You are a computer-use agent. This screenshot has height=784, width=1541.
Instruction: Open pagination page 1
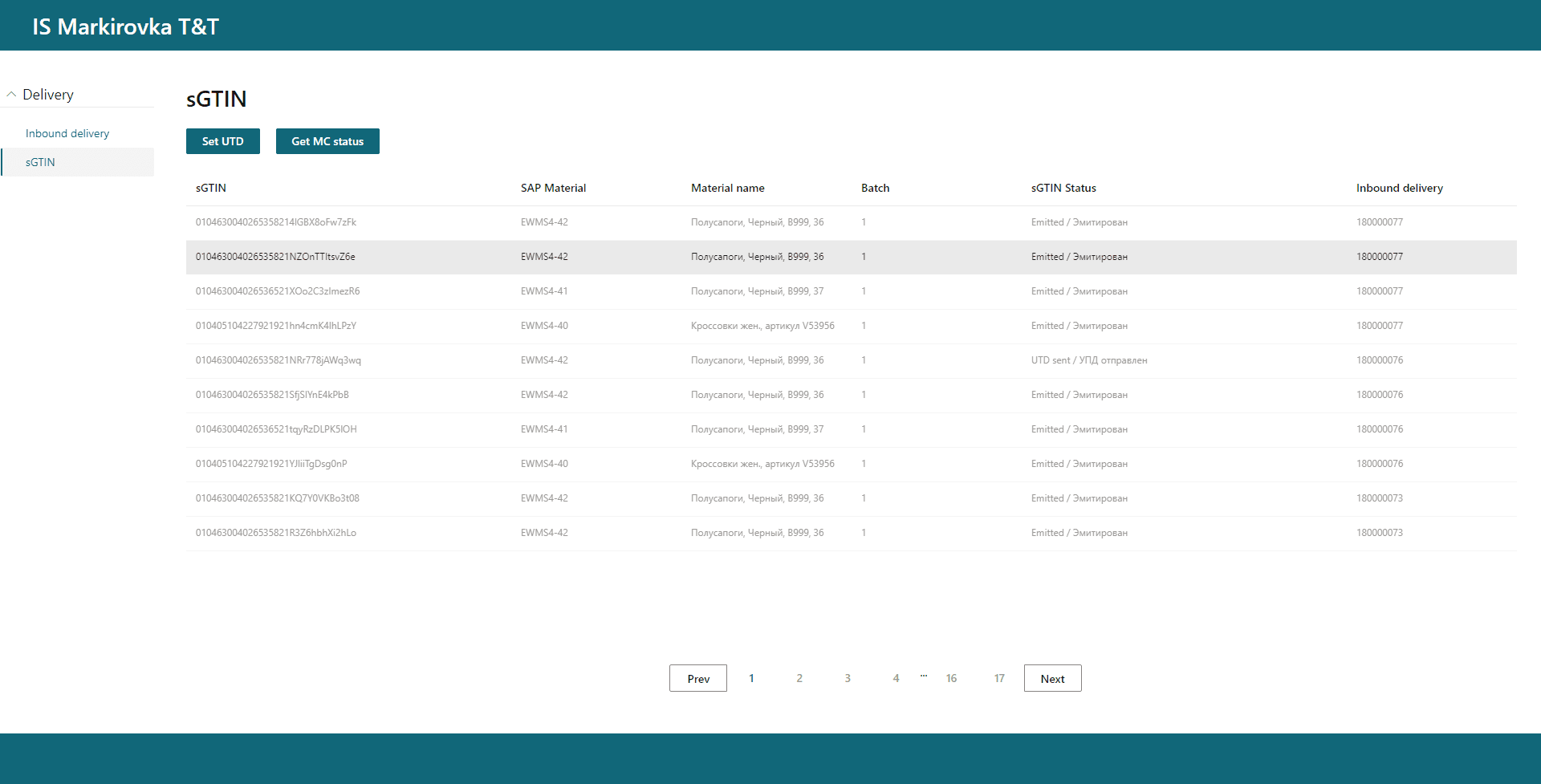(751, 678)
